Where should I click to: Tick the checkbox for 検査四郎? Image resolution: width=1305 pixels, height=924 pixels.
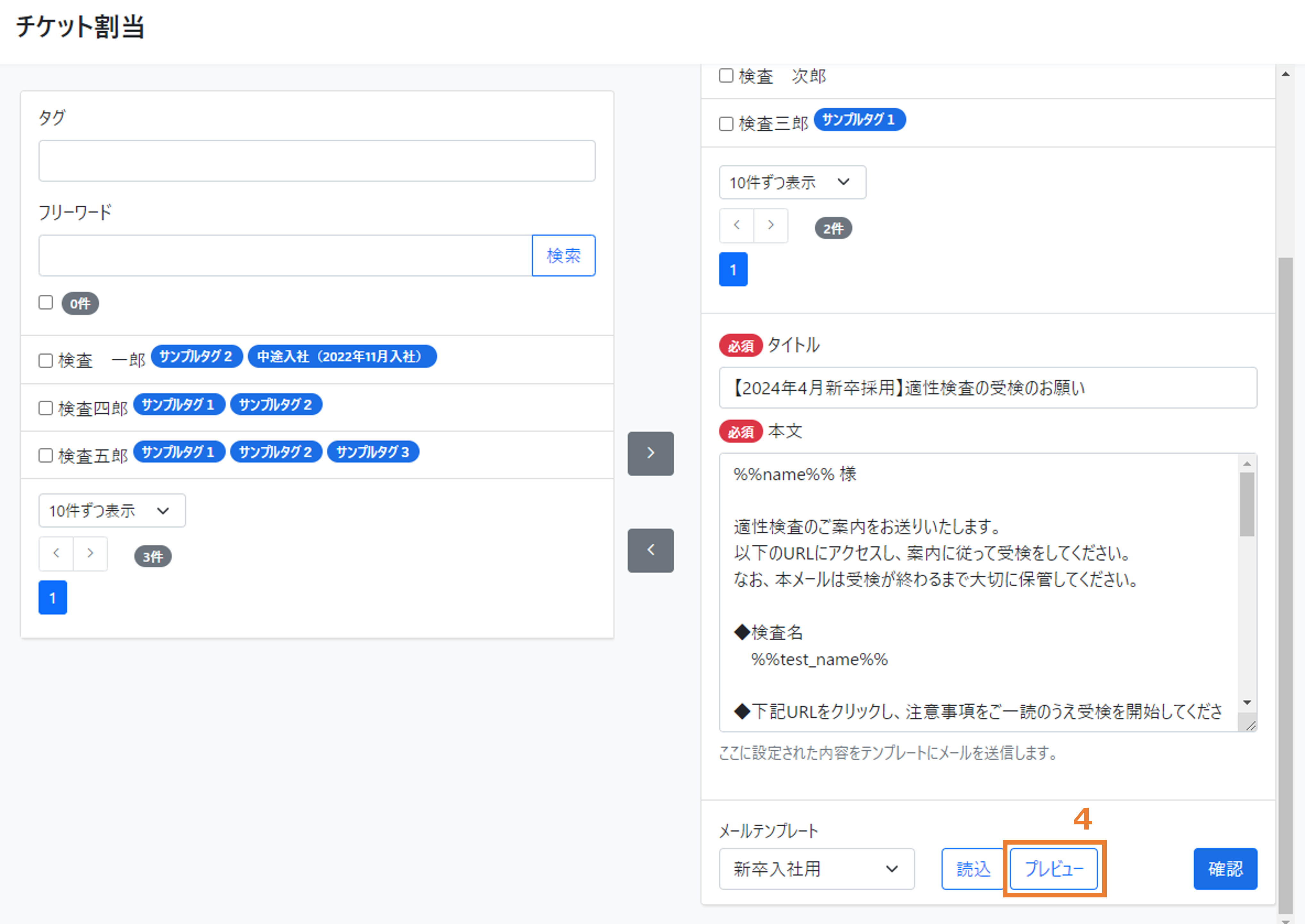point(45,408)
